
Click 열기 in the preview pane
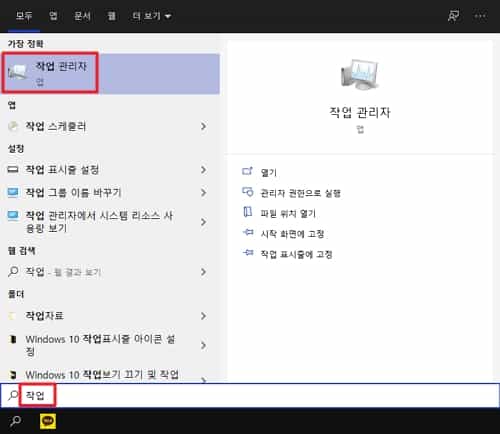[x=269, y=173]
